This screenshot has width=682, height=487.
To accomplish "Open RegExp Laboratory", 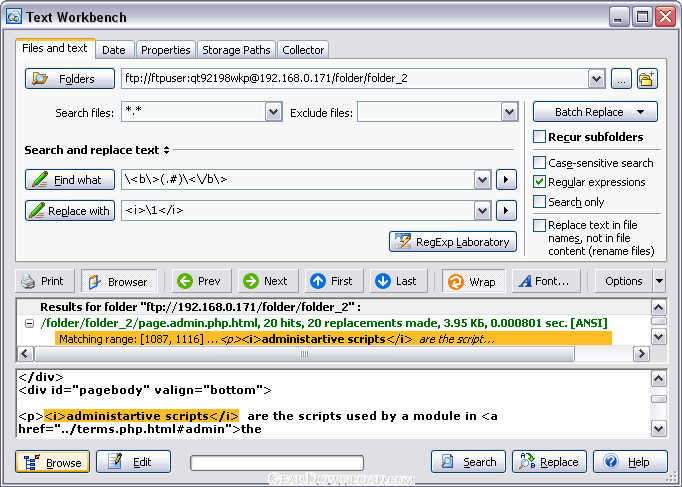I will tap(453, 242).
